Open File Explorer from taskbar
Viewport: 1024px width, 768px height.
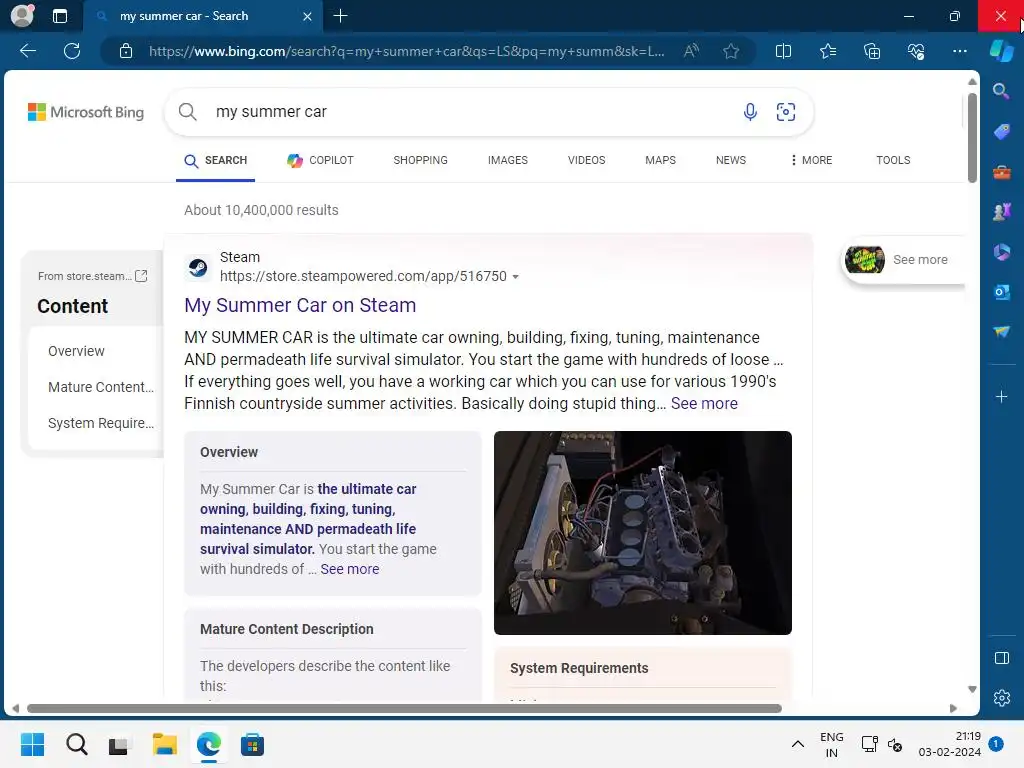(x=165, y=744)
